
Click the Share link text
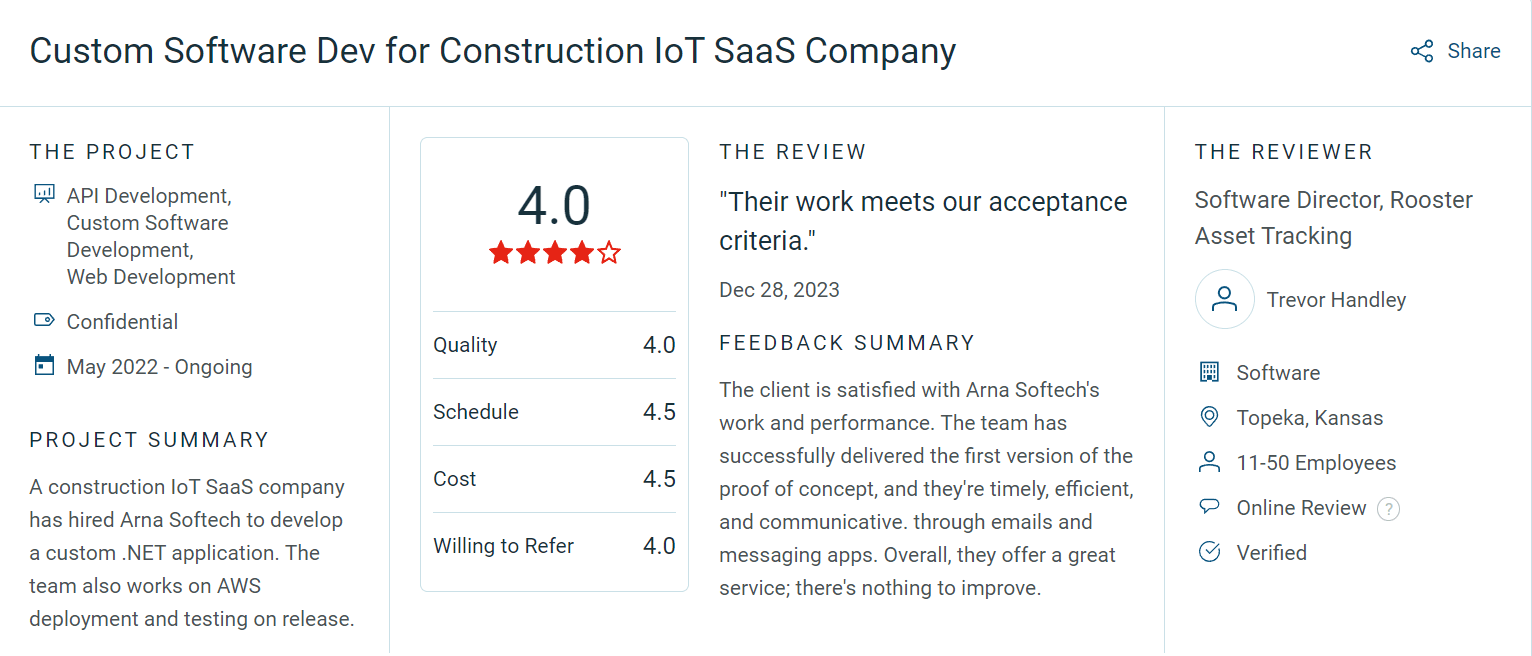(1473, 51)
